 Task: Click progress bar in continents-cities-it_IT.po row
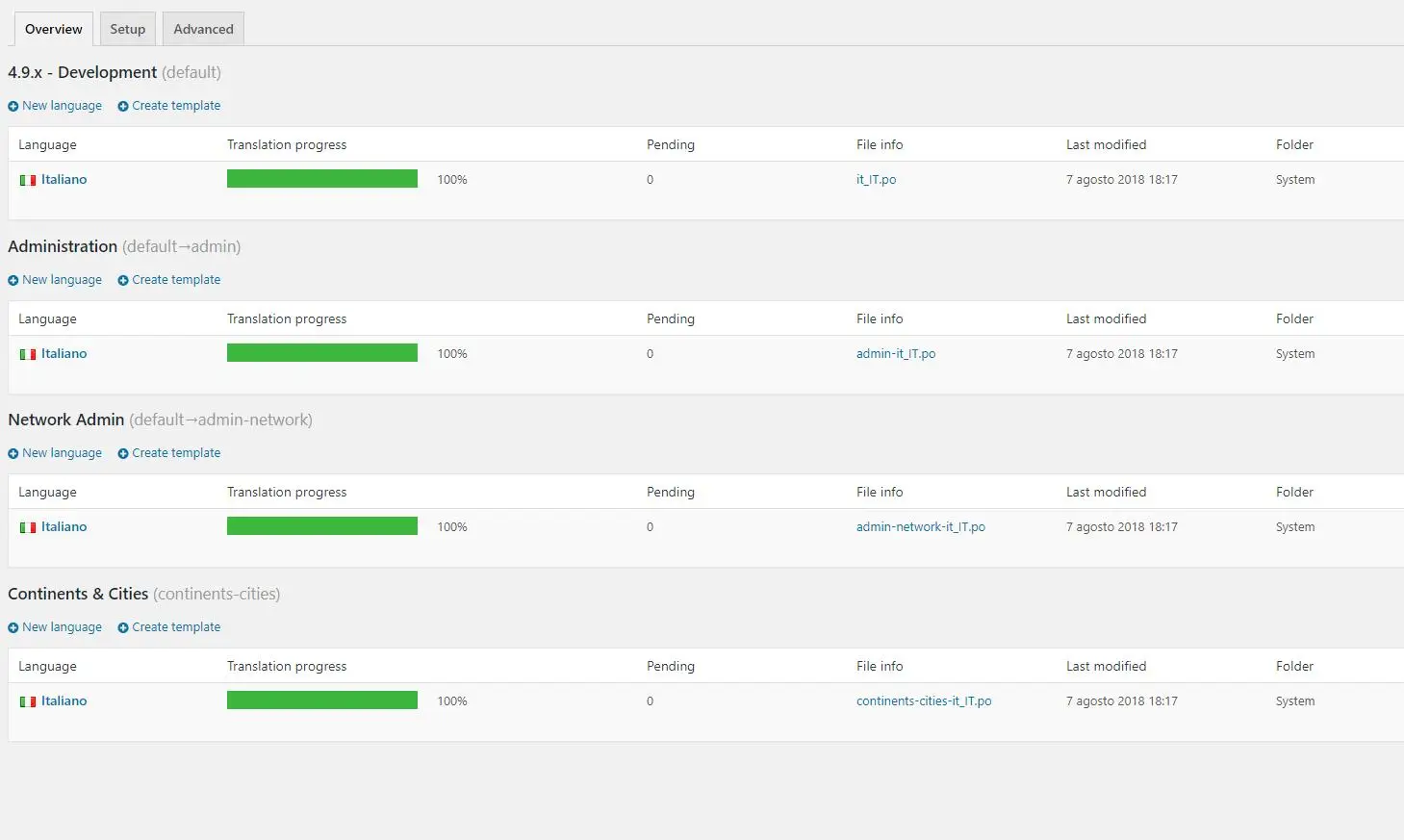pos(322,700)
